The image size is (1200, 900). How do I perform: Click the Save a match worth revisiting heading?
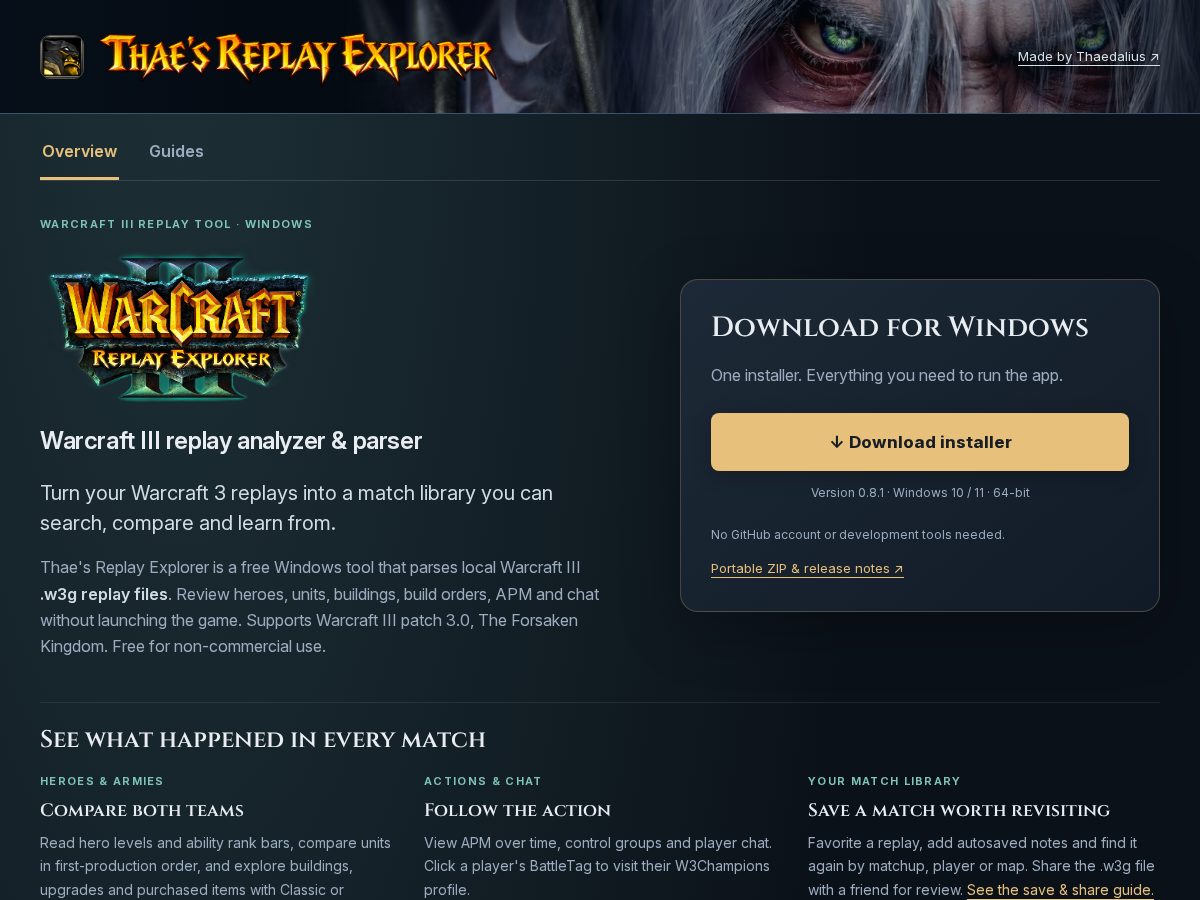(959, 810)
